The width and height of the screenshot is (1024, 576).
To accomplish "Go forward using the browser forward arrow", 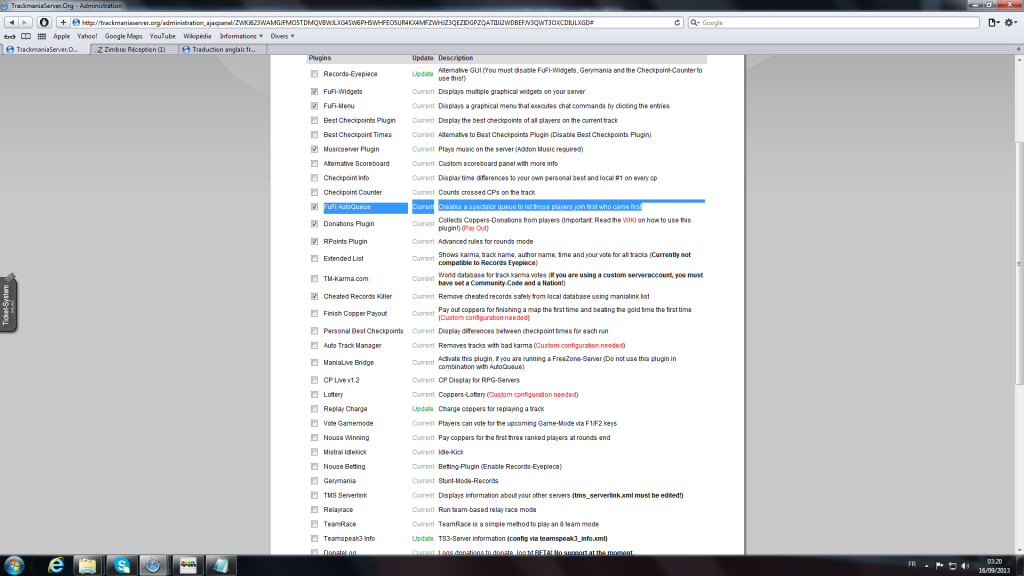I will (24, 22).
